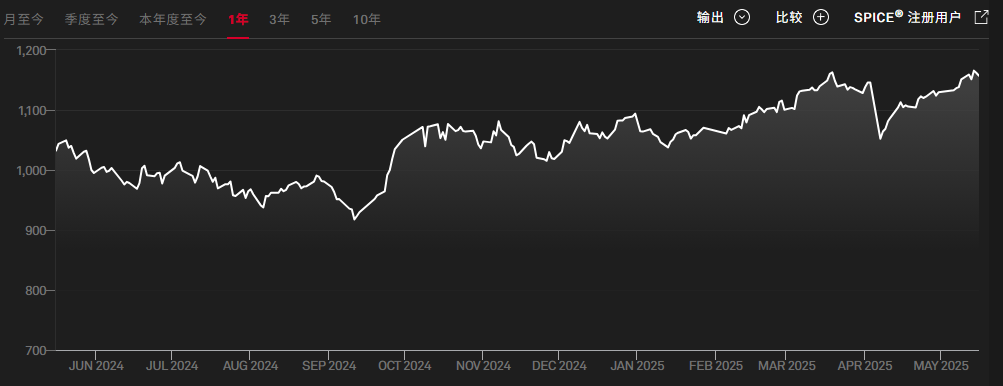
Task: Open the SPICE external link arrow icon
Action: click(x=981, y=18)
